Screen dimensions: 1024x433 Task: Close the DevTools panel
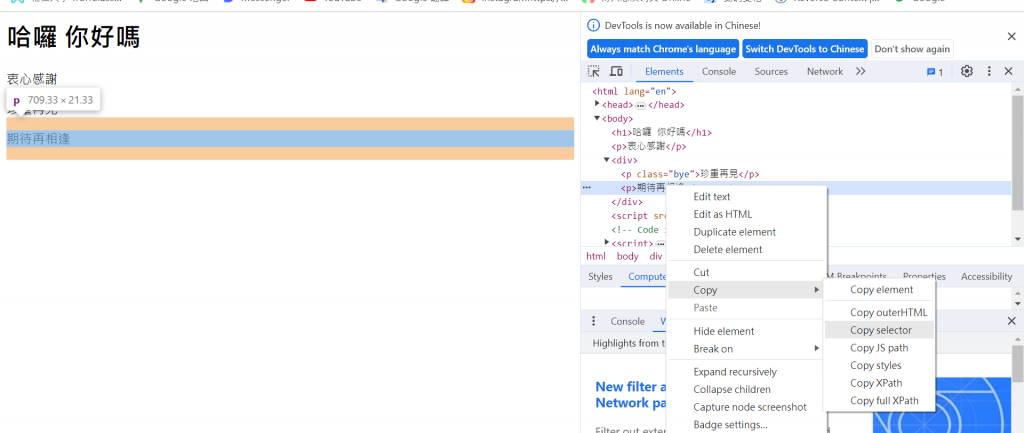1009,72
